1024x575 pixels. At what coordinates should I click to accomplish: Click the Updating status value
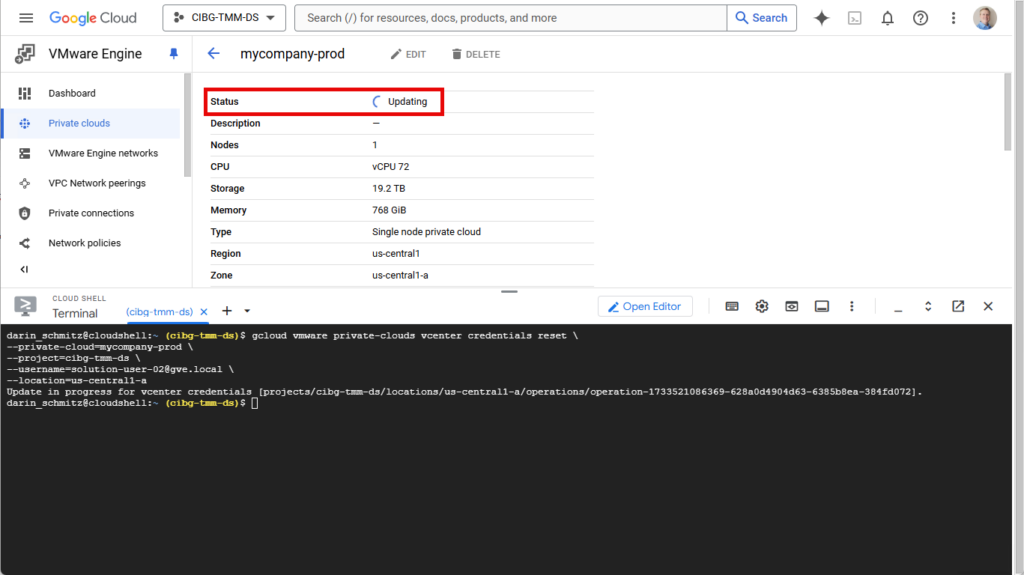click(408, 101)
